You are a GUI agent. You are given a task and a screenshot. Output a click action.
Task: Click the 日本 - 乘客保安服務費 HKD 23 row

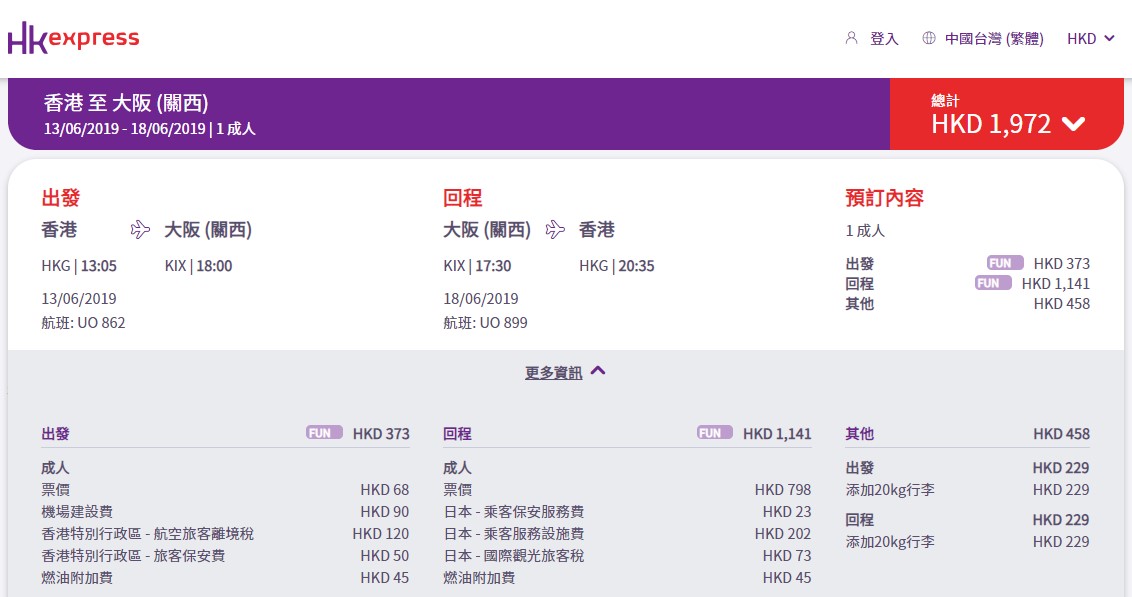627,512
